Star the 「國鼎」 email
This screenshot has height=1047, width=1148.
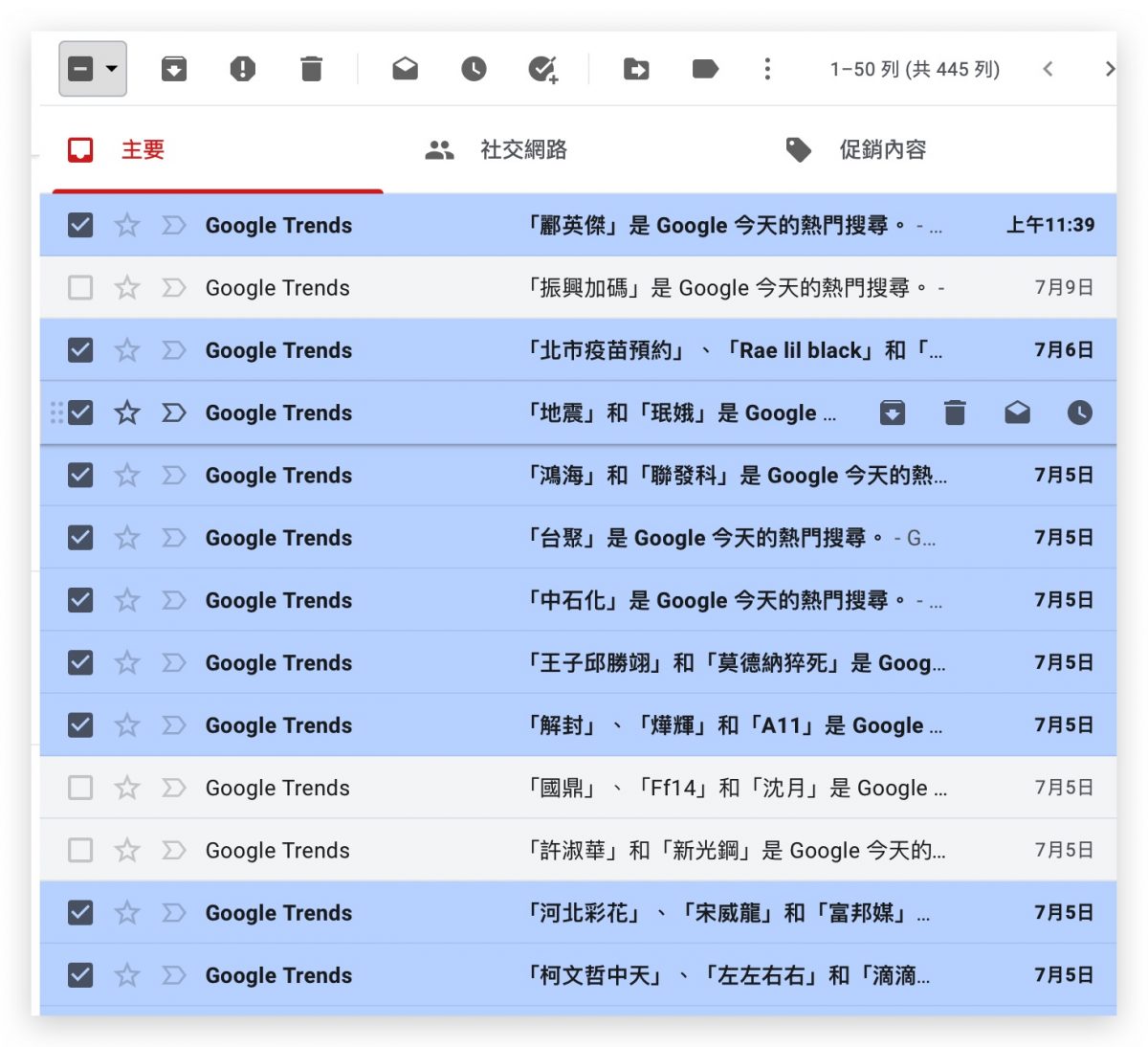(127, 788)
